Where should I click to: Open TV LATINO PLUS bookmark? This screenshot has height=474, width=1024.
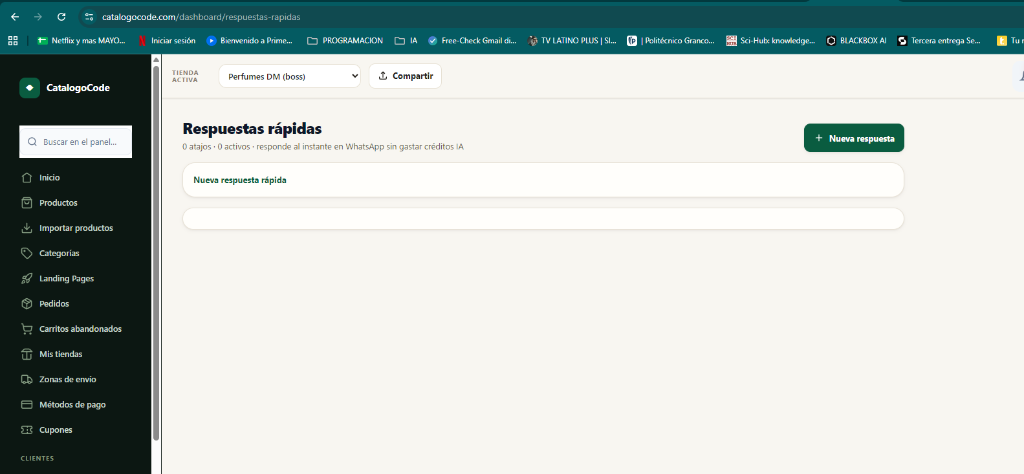[572, 40]
